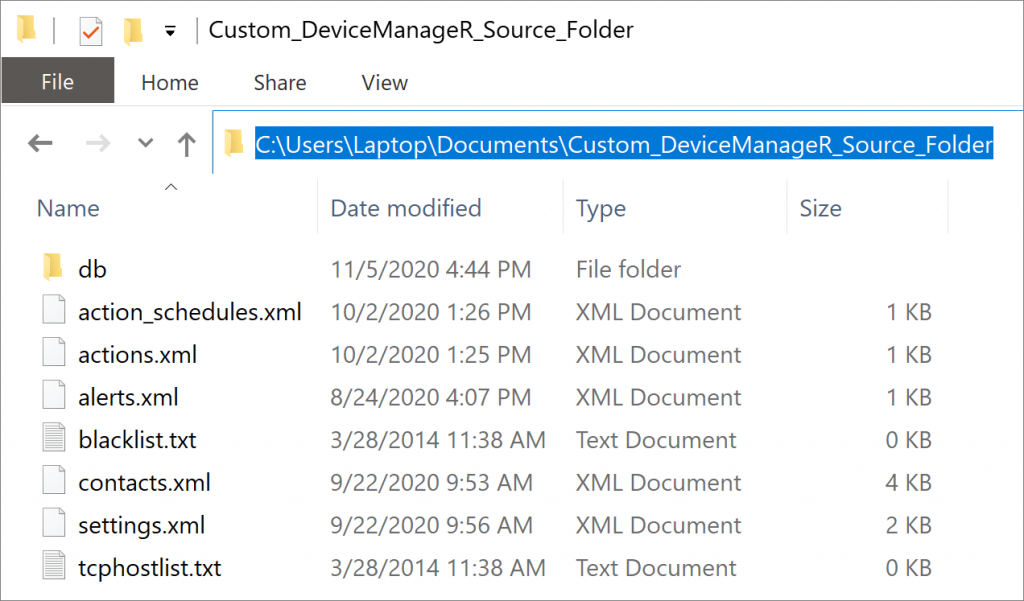This screenshot has width=1024, height=601.
Task: Switch to the Share ribbon tab
Action: 280,82
